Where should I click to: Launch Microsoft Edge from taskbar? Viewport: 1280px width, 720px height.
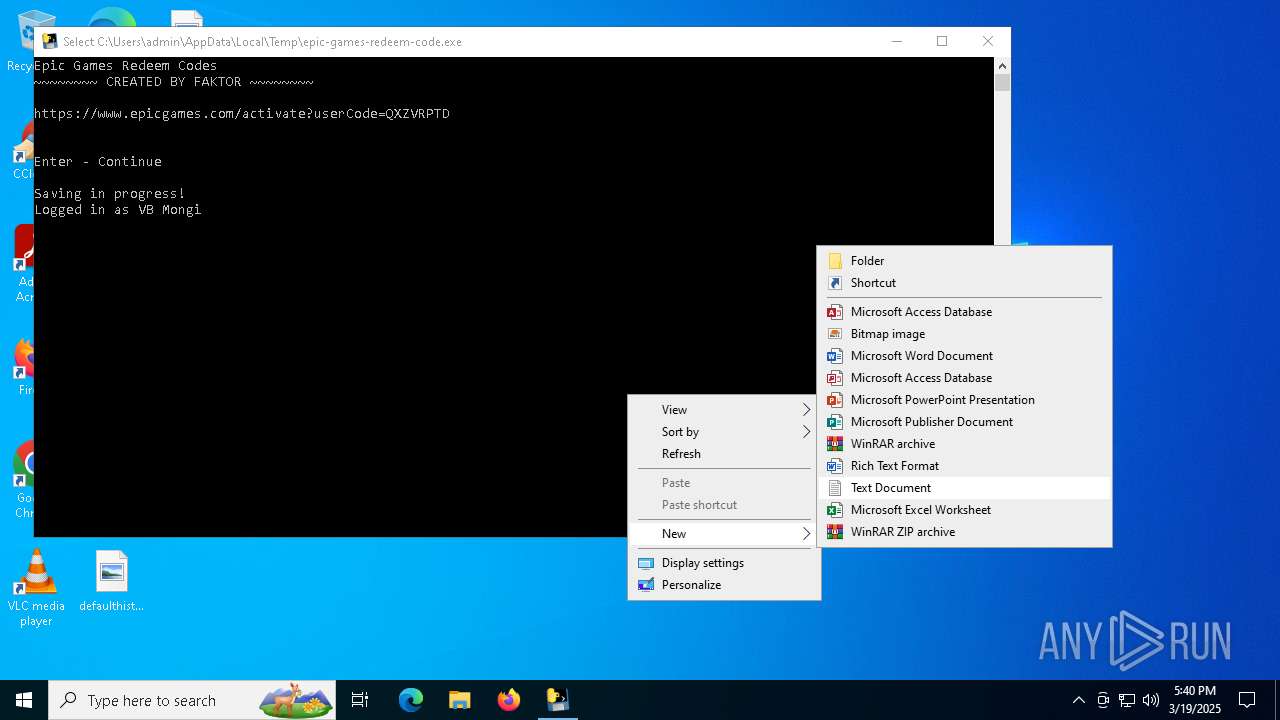point(411,700)
